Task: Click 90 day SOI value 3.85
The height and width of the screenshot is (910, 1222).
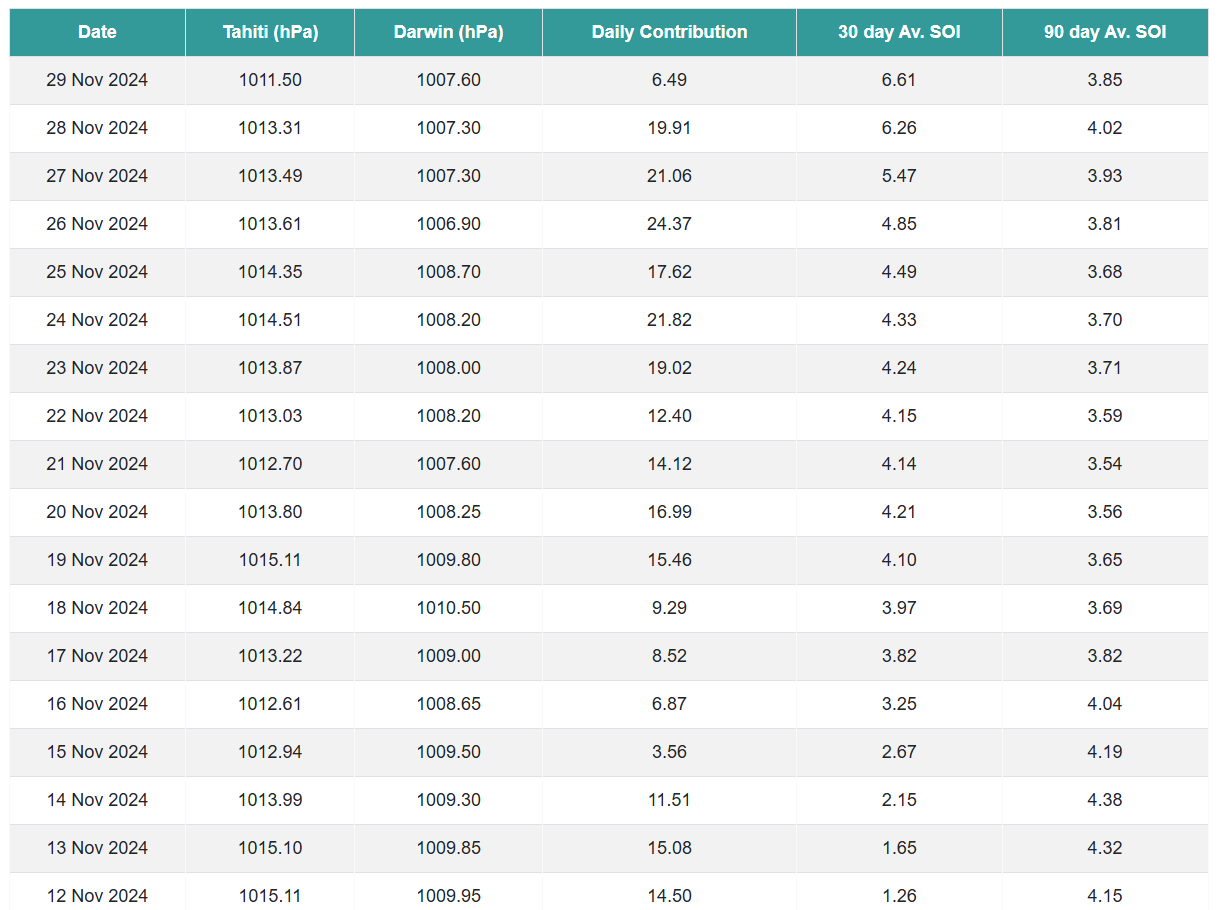Action: (1105, 80)
